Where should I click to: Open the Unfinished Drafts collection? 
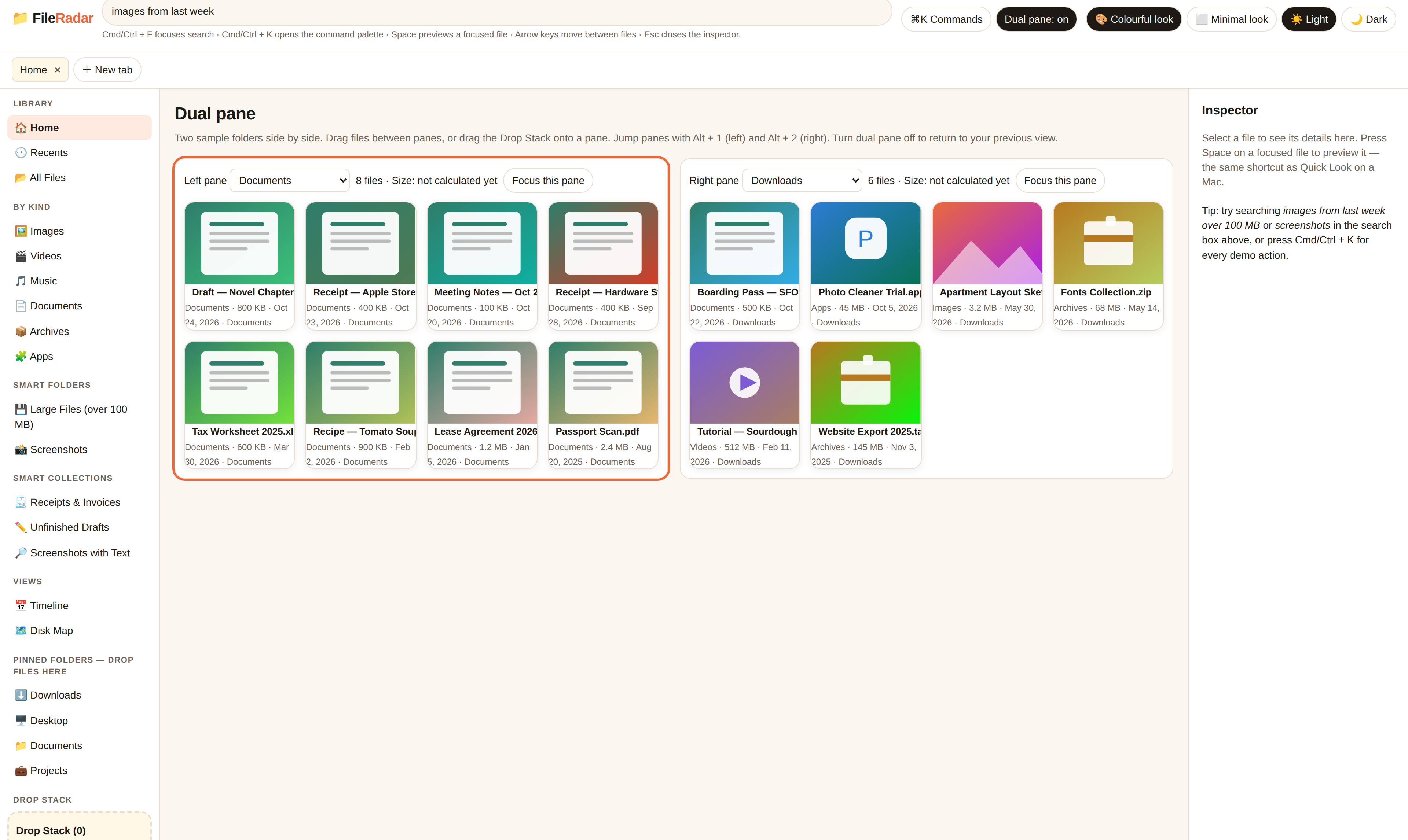79,527
